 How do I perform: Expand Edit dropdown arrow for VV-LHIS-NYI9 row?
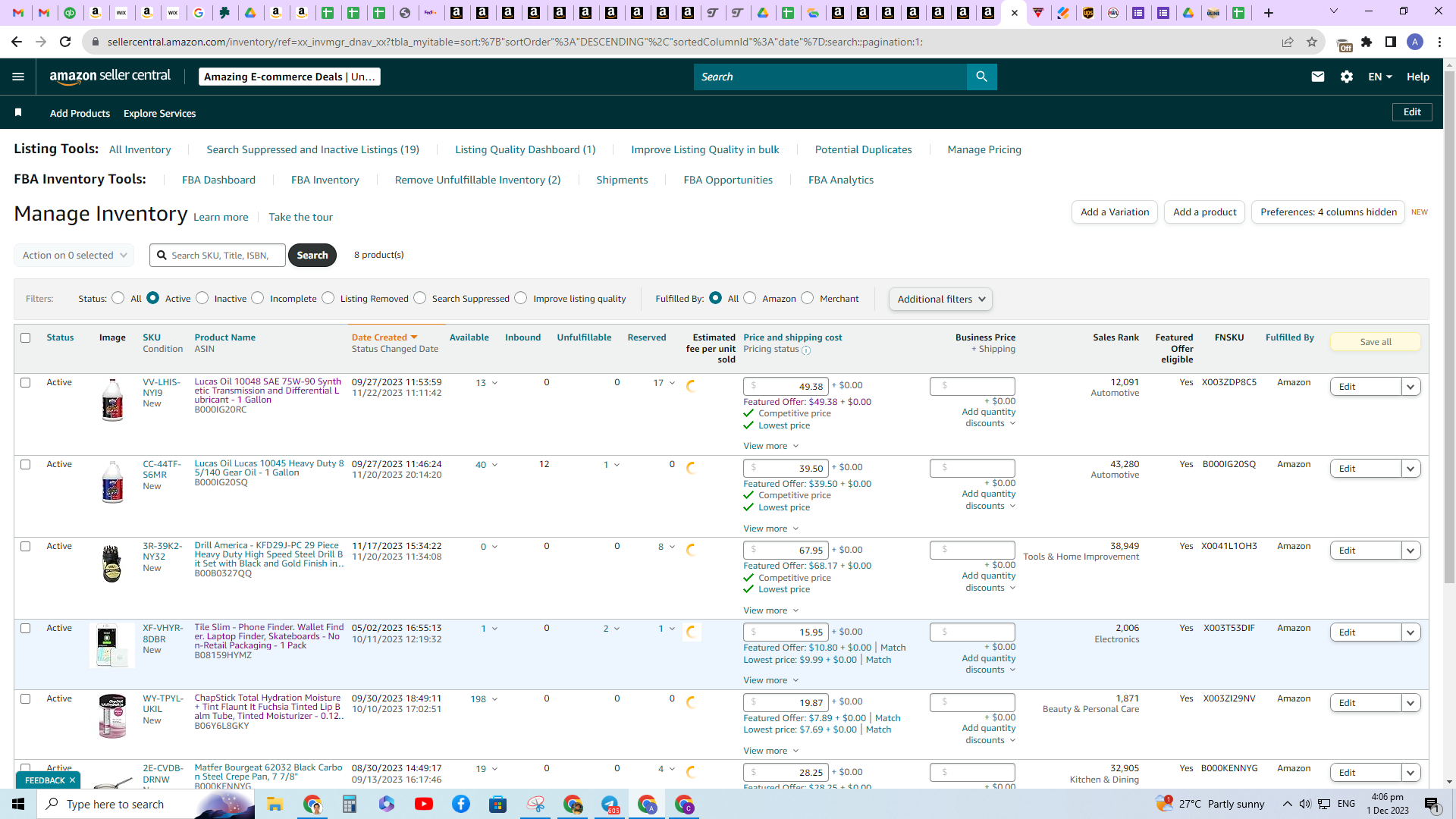click(1410, 387)
